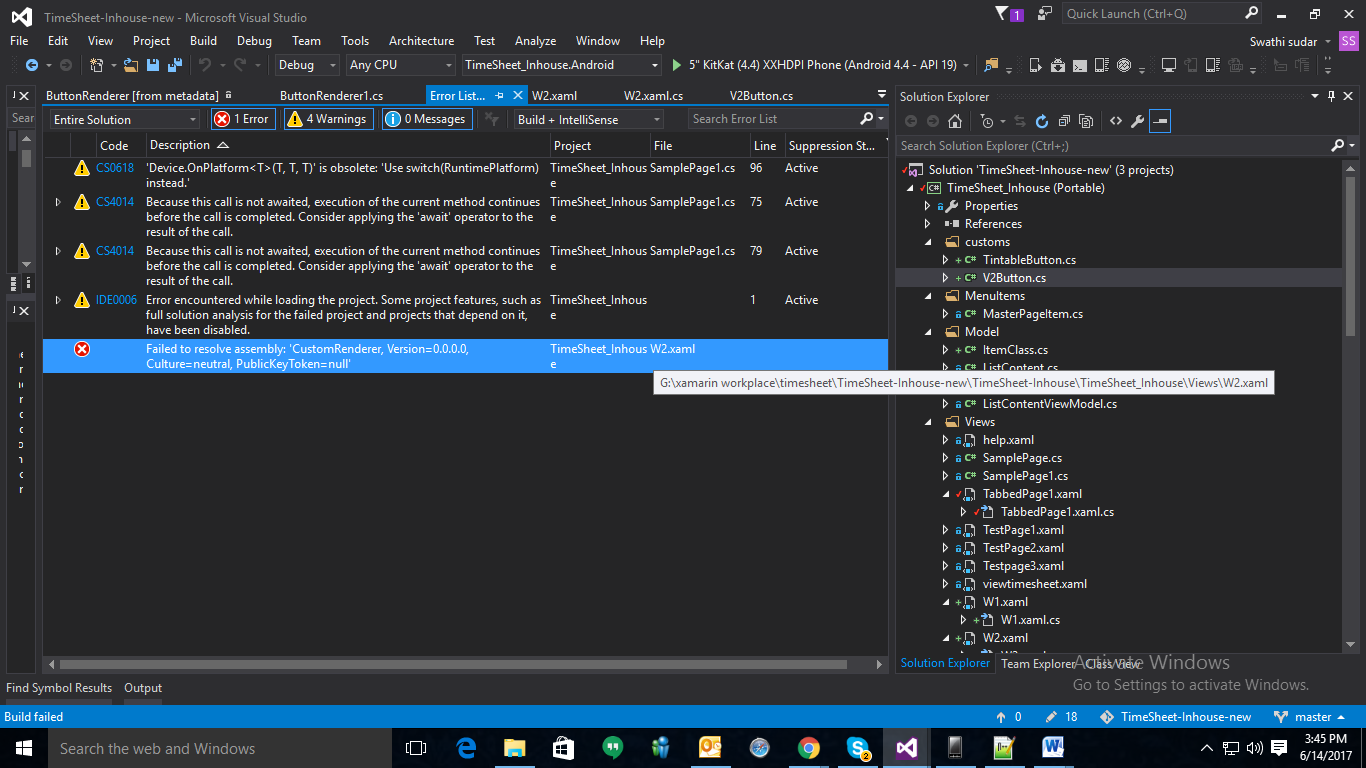The image size is (1366, 768).
Task: Click the Open File folder icon
Action: 131,65
